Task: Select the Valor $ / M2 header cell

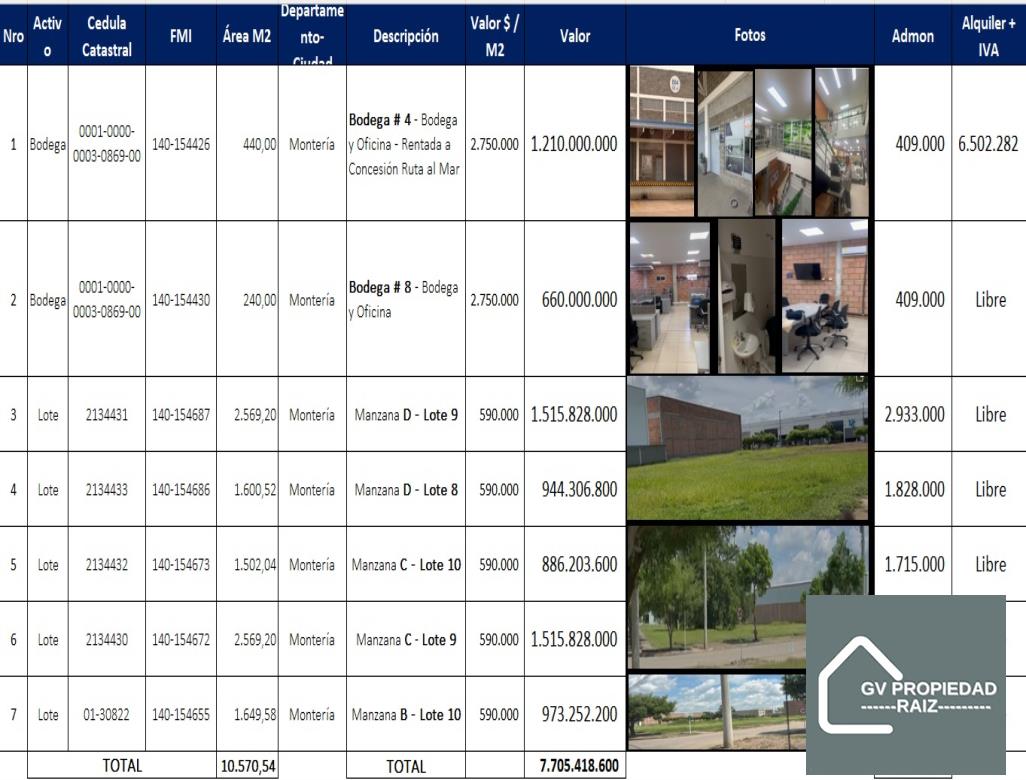Action: [494, 36]
